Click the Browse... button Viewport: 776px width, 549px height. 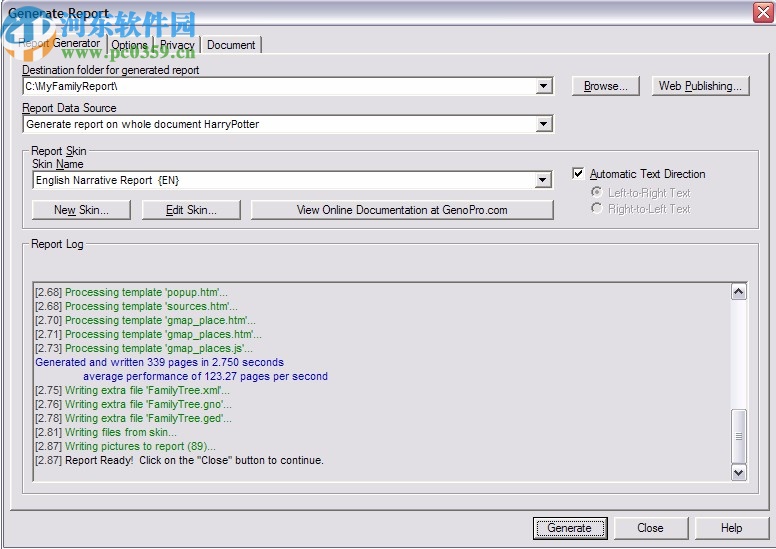pyautogui.click(x=605, y=86)
